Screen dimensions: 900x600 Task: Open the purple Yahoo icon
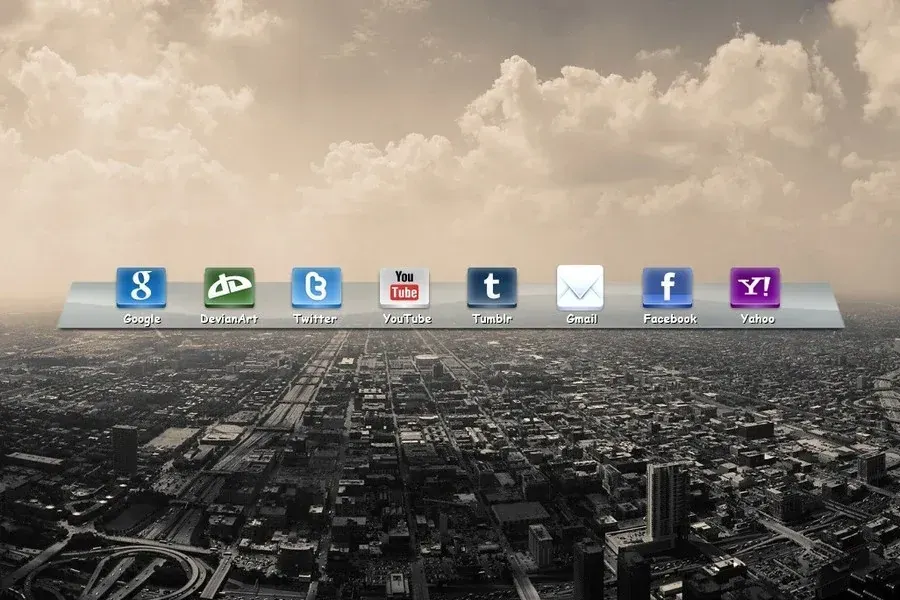point(755,287)
